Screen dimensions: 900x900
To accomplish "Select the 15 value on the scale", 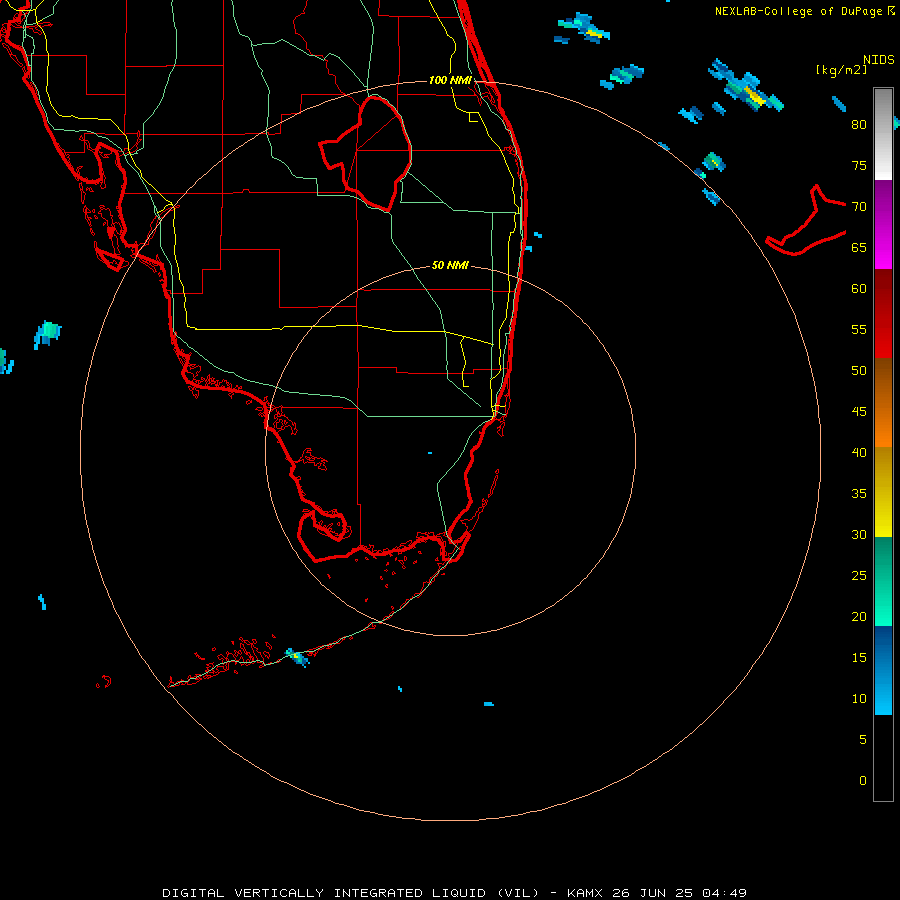I will pos(859,658).
